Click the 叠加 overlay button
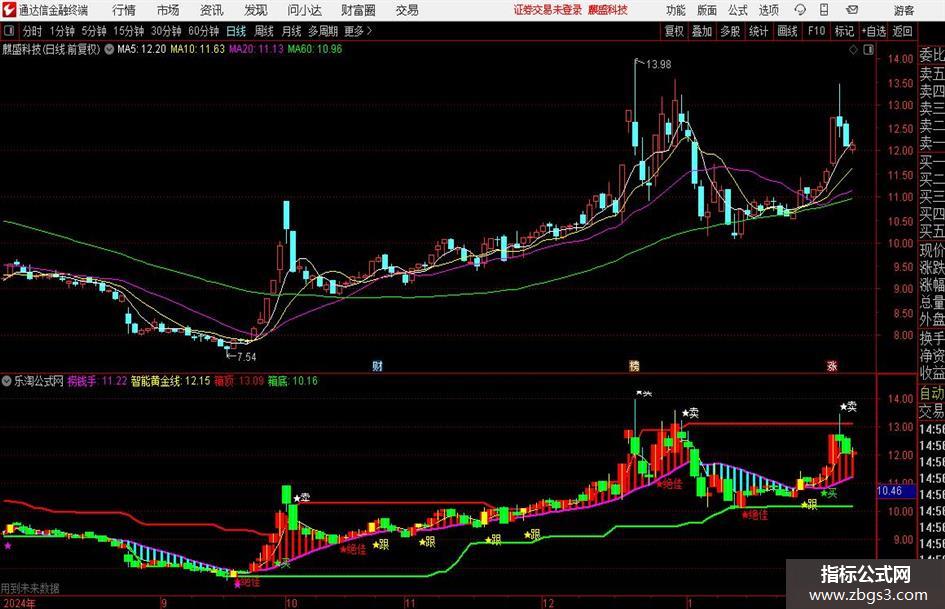 (702, 31)
